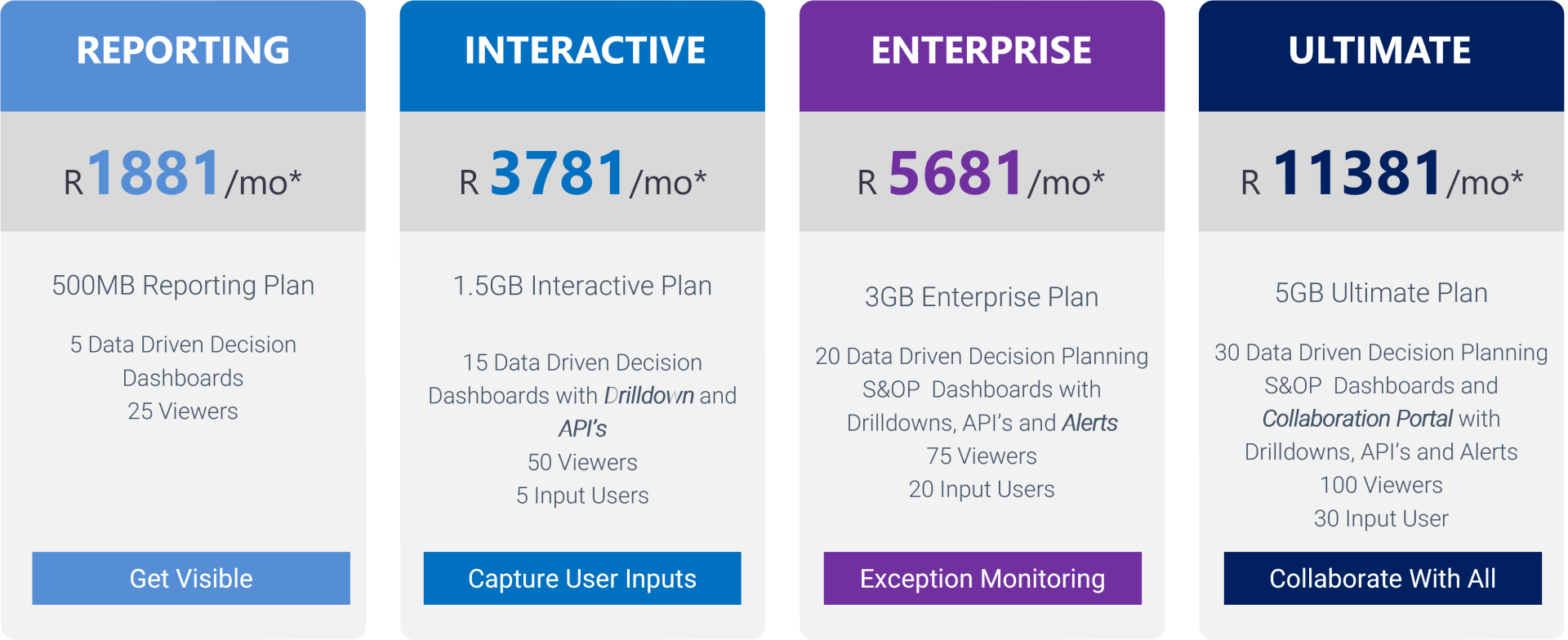The image size is (1568, 640).
Task: Click the italic Alerts text in Enterprise
Action: point(1089,423)
